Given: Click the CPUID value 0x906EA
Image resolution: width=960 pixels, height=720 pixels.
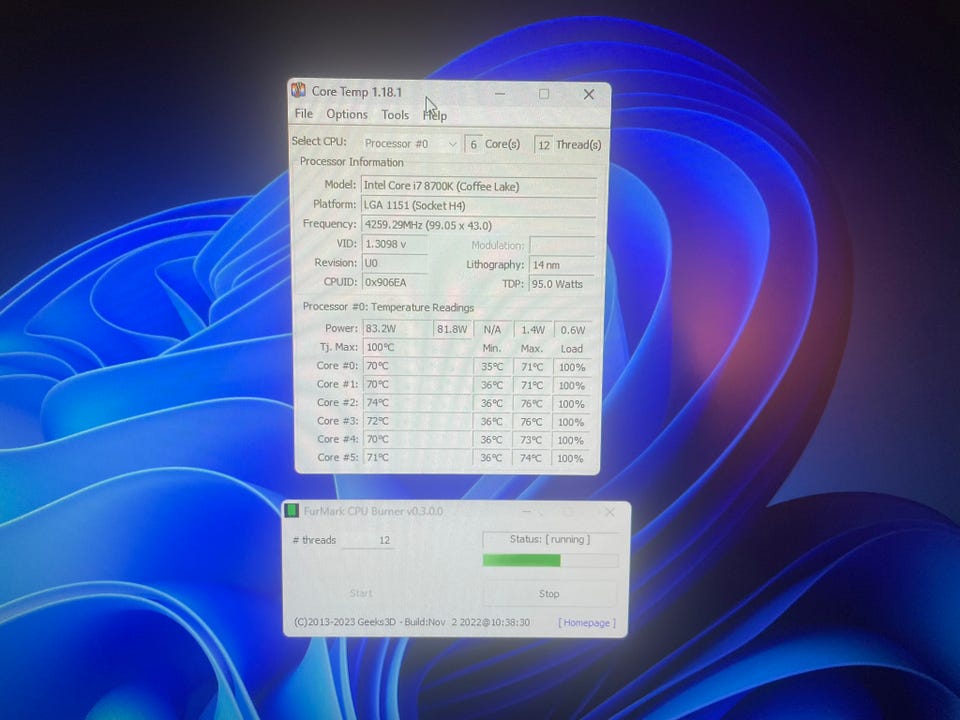Looking at the screenshot, I should tap(395, 282).
